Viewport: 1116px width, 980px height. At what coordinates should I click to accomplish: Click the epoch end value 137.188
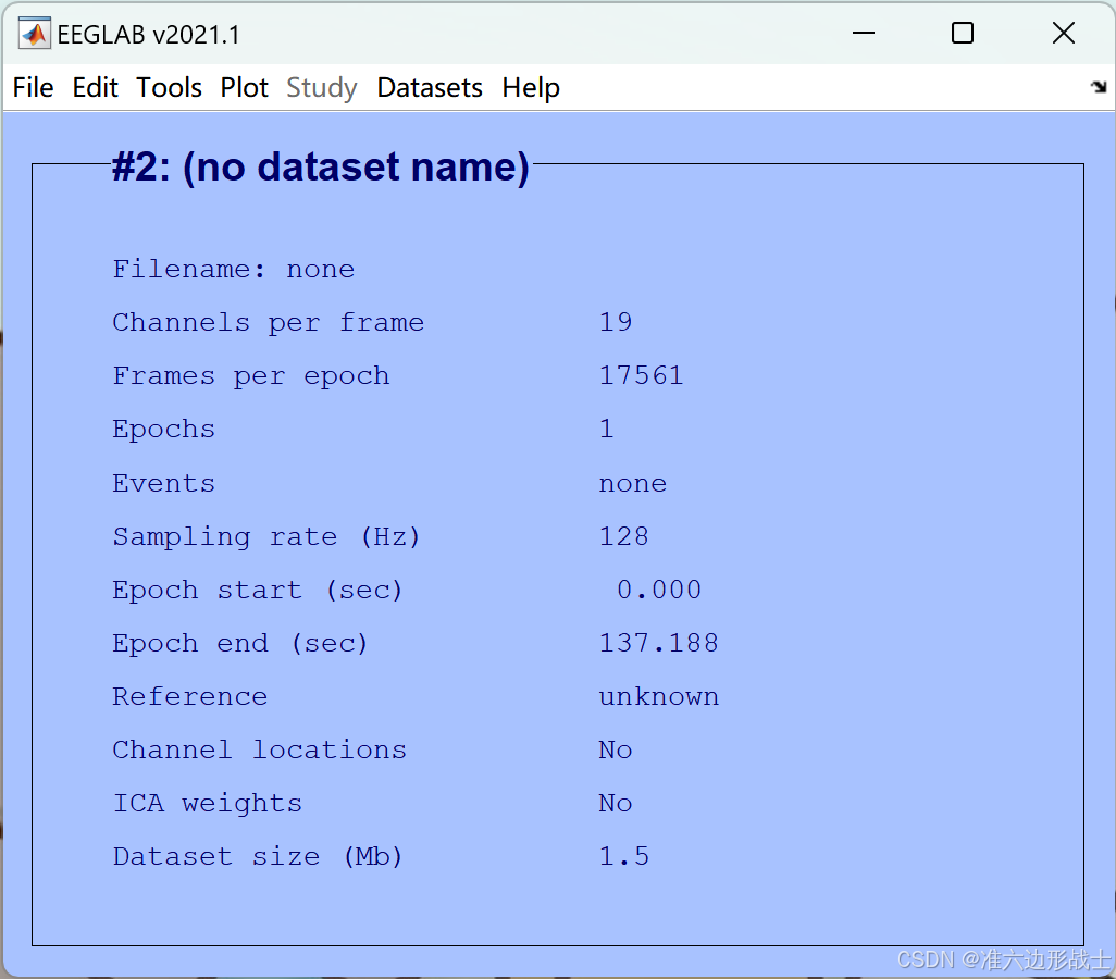coord(659,643)
